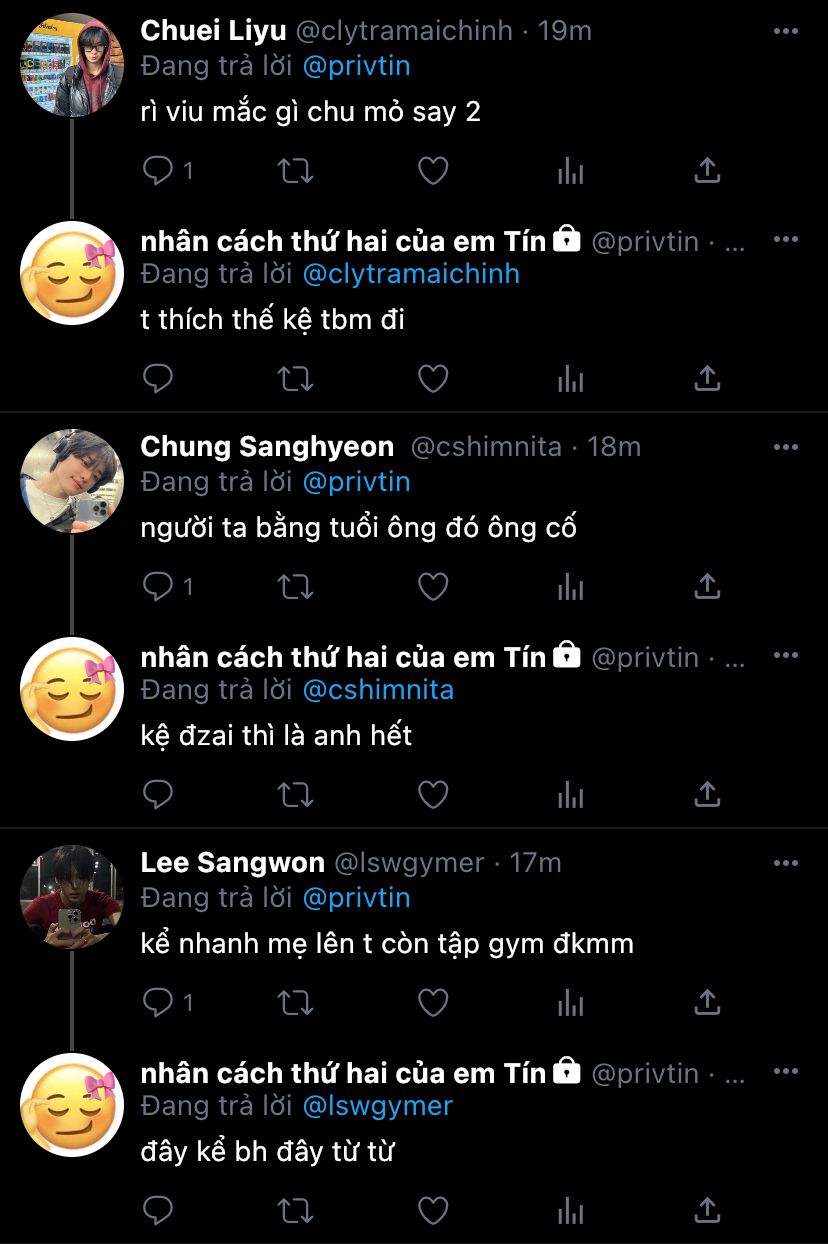Like Lee Sangwon's gym tweet
Viewport: 828px width, 1244px height.
click(432, 1003)
